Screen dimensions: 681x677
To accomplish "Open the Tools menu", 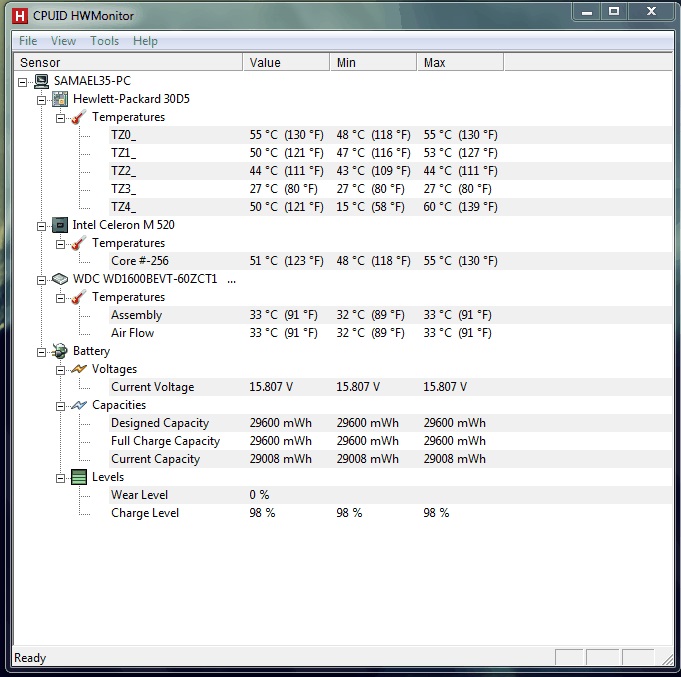I will (104, 41).
